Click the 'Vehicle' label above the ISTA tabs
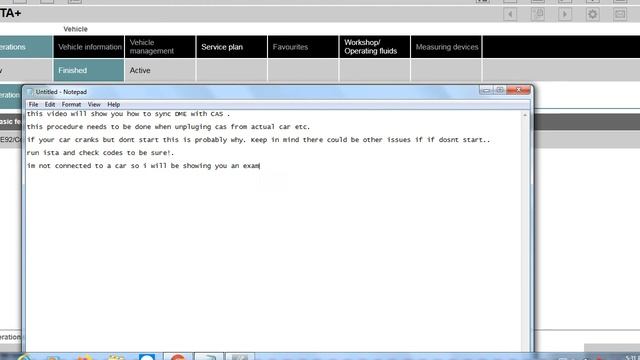Screen dimensions: 640x360 pos(76,29)
